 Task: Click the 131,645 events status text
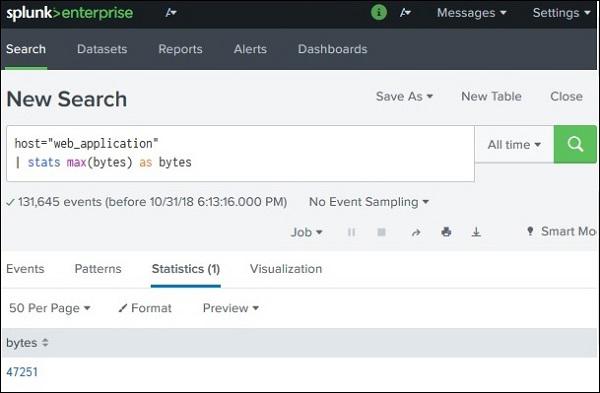coord(152,202)
